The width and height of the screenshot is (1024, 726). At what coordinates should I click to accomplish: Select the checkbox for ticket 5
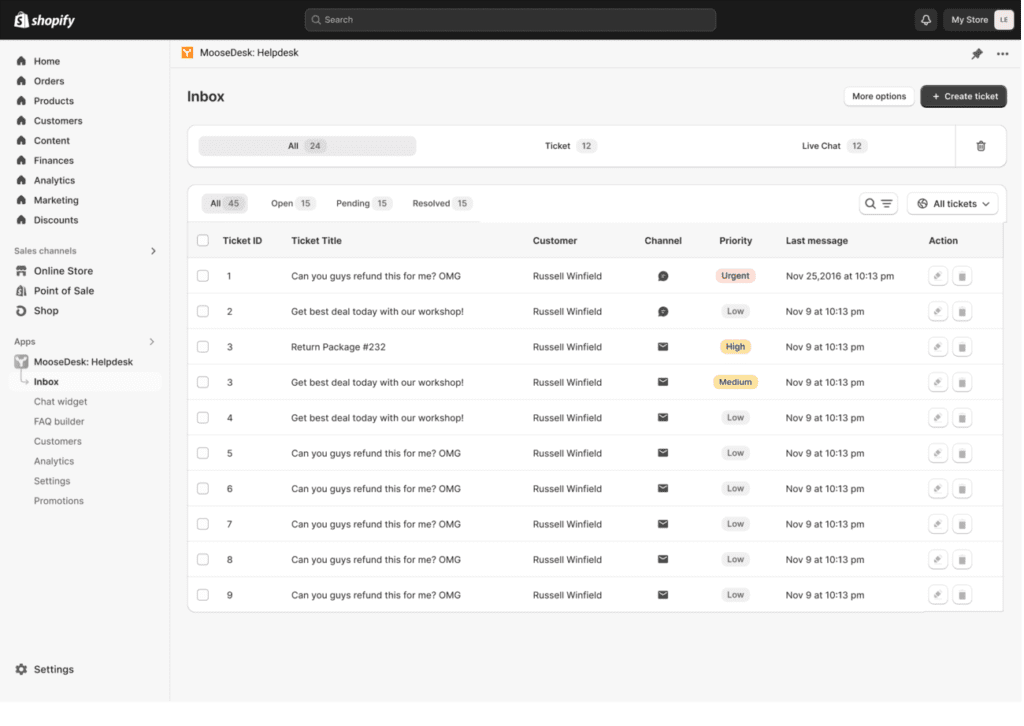pyautogui.click(x=203, y=453)
